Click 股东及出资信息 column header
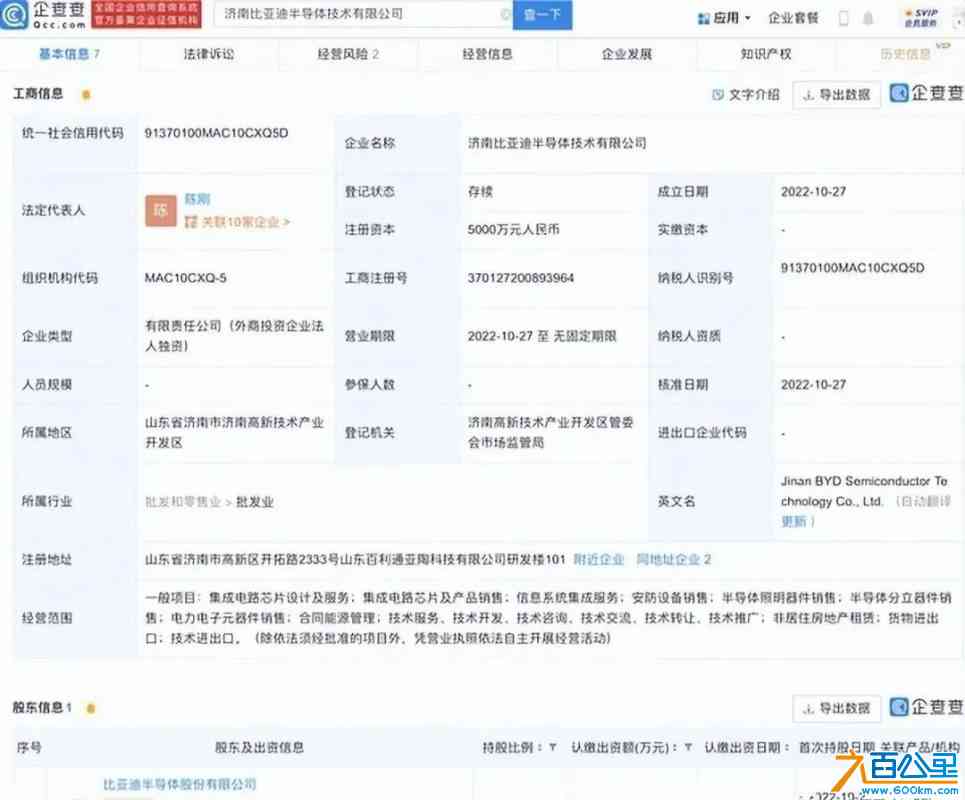The height and width of the screenshot is (800, 965). point(259,747)
